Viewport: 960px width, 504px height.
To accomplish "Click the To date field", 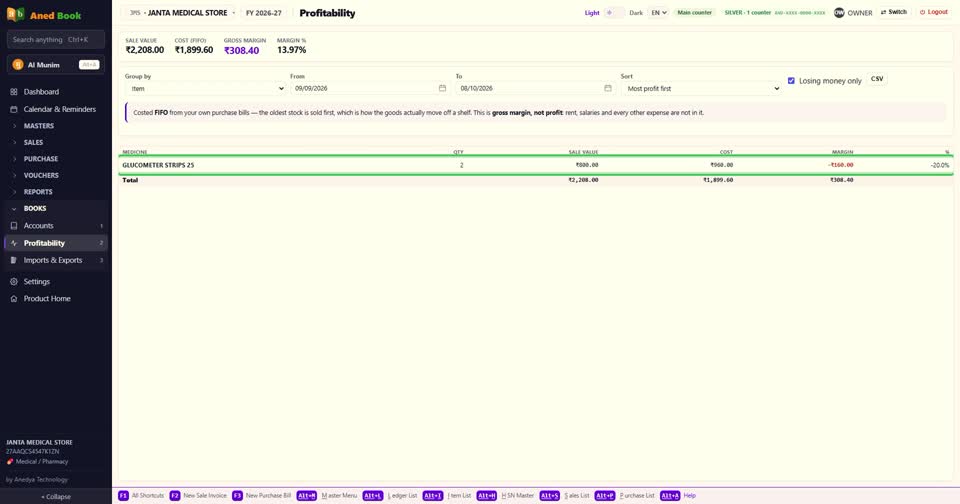I will pyautogui.click(x=535, y=88).
